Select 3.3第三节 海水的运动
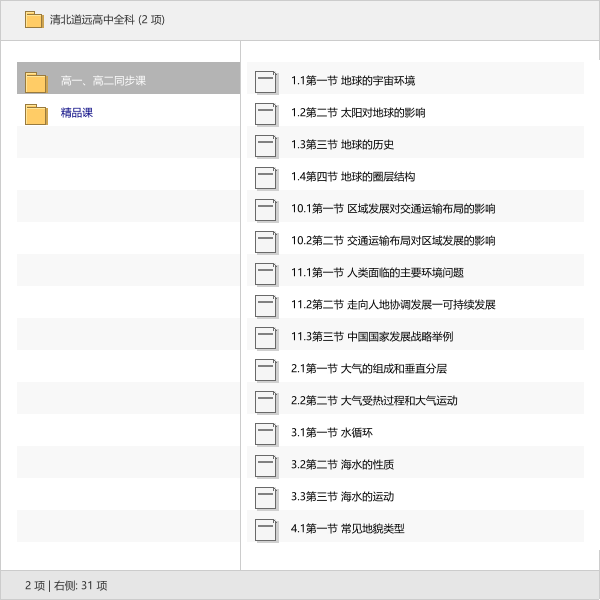This screenshot has height=600, width=600. coord(342,497)
